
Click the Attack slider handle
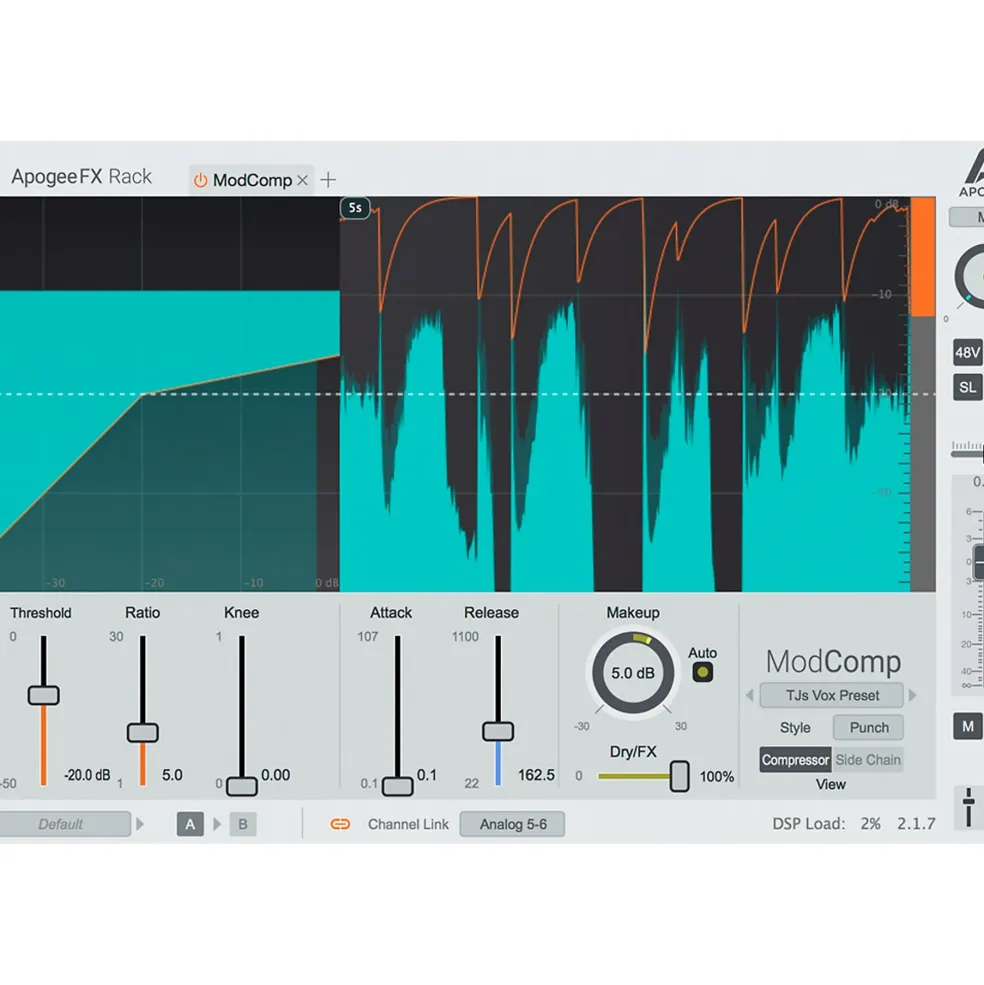click(x=398, y=786)
